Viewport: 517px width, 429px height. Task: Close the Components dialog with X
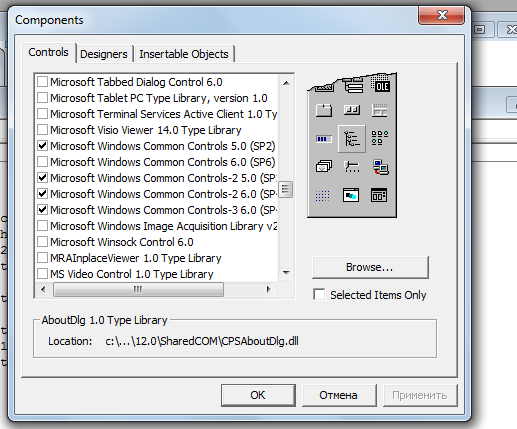coord(442,15)
